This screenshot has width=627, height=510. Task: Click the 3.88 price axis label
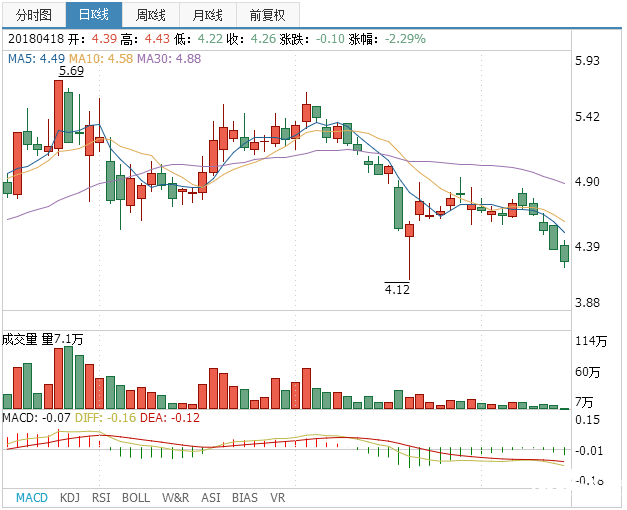point(587,303)
